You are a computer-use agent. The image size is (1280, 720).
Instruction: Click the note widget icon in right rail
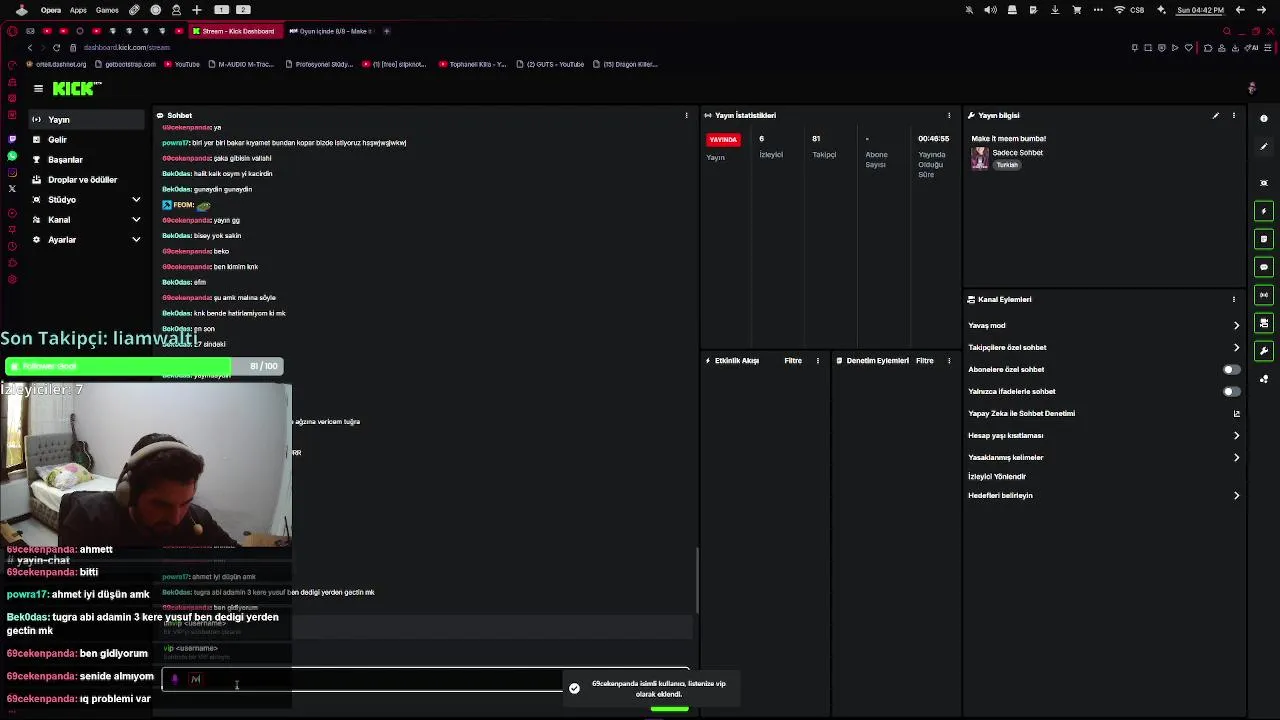tap(1264, 239)
